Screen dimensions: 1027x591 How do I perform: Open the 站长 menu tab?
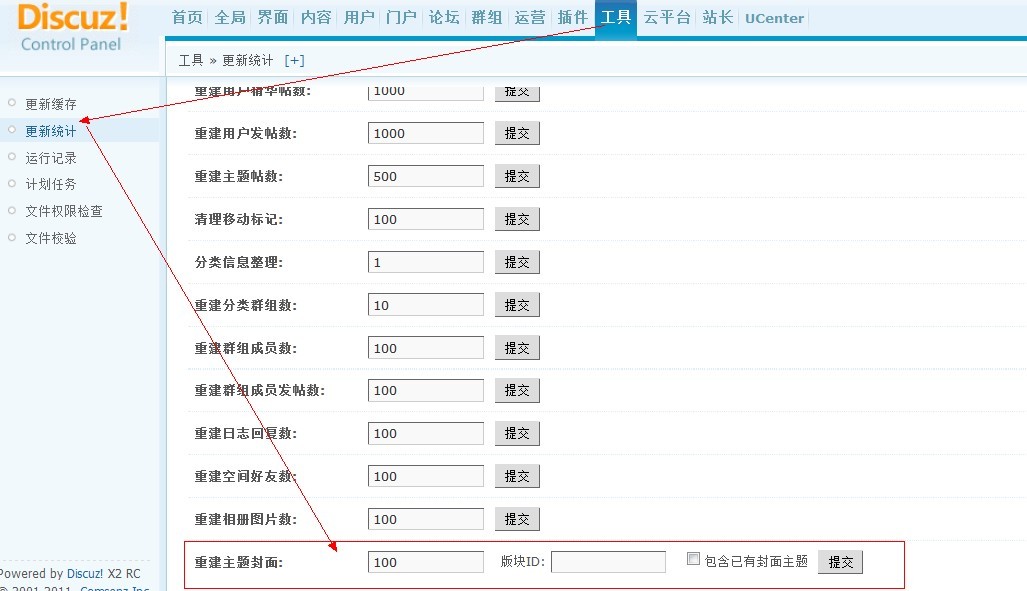pos(718,17)
